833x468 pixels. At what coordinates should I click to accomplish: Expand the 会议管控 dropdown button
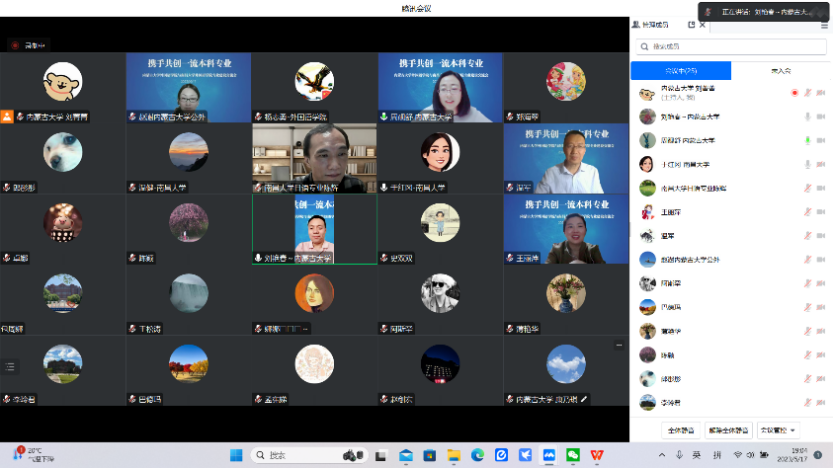click(778, 430)
